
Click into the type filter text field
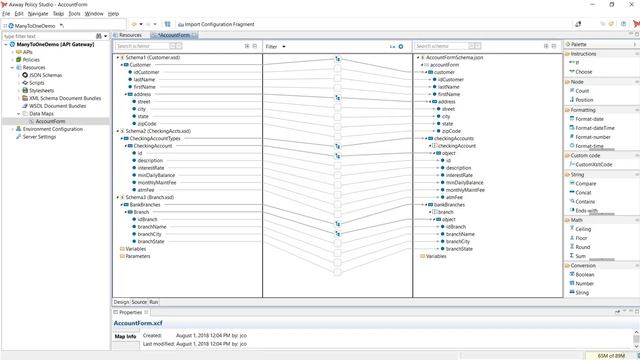[49, 36]
